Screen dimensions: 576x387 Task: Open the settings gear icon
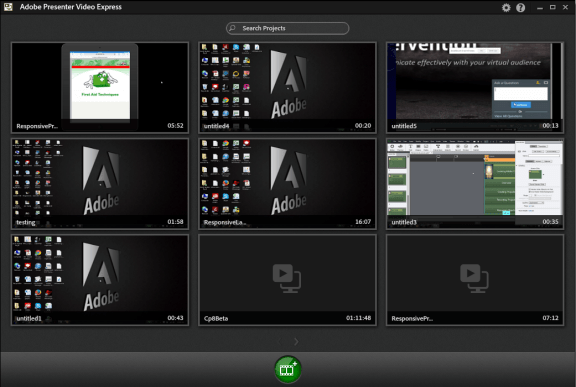tap(506, 7)
